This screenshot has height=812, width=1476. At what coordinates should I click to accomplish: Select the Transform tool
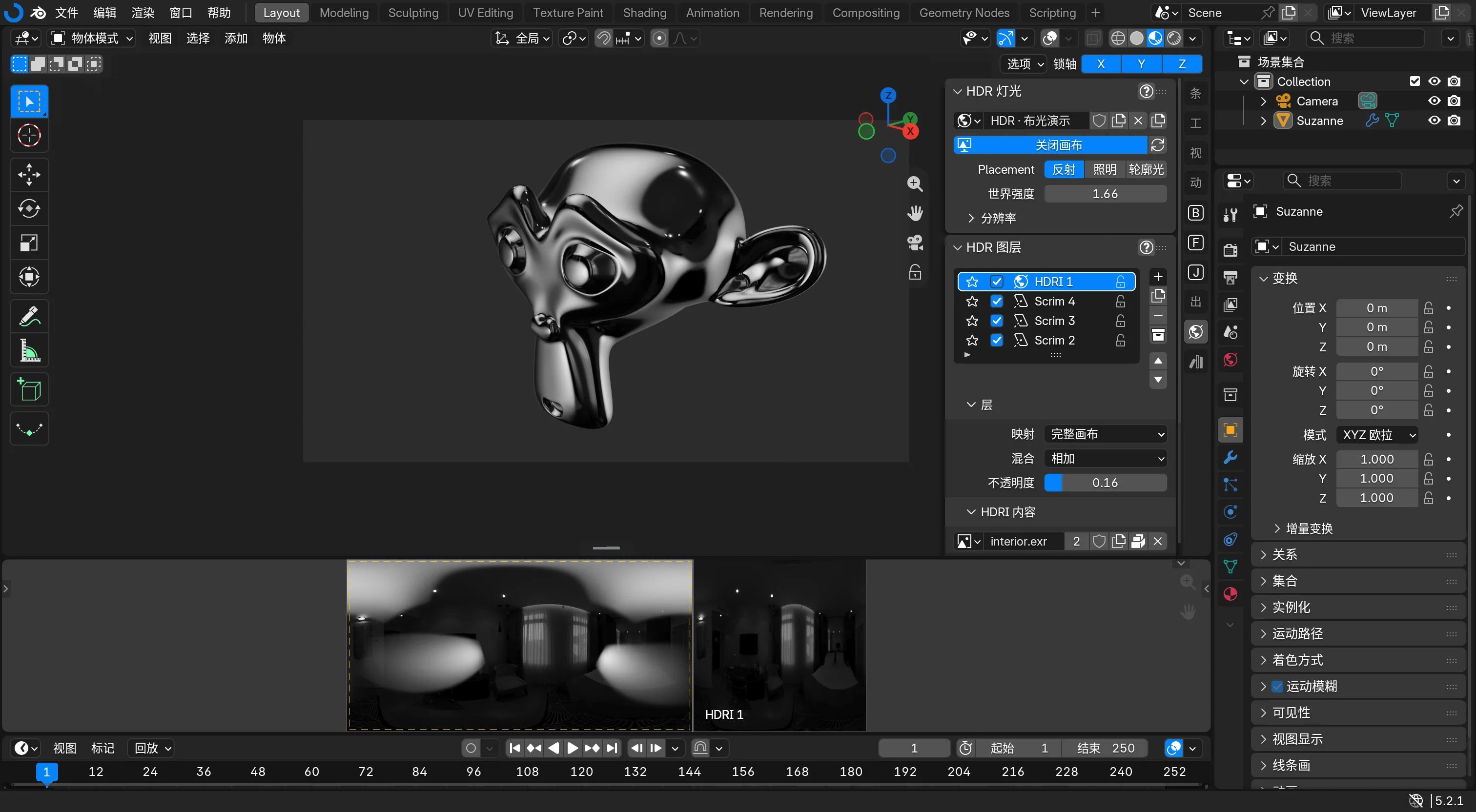[x=29, y=277]
